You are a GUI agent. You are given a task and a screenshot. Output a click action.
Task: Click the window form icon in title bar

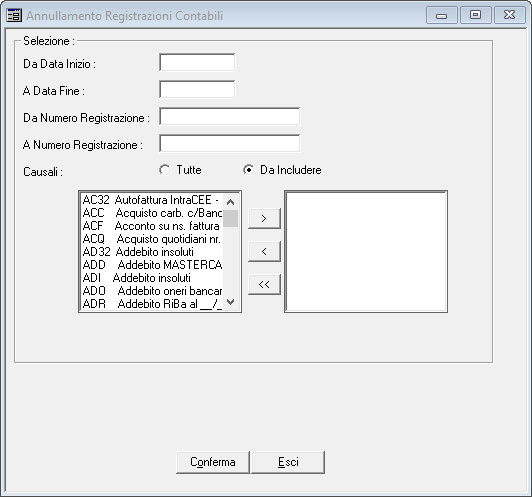pyautogui.click(x=14, y=16)
